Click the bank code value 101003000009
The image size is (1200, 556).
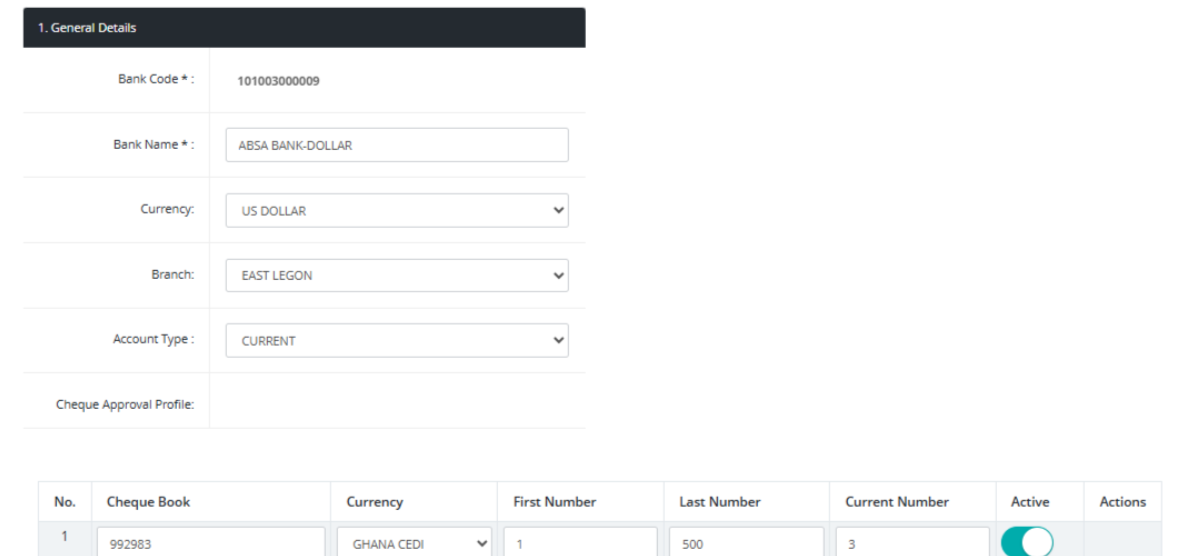[x=279, y=81]
